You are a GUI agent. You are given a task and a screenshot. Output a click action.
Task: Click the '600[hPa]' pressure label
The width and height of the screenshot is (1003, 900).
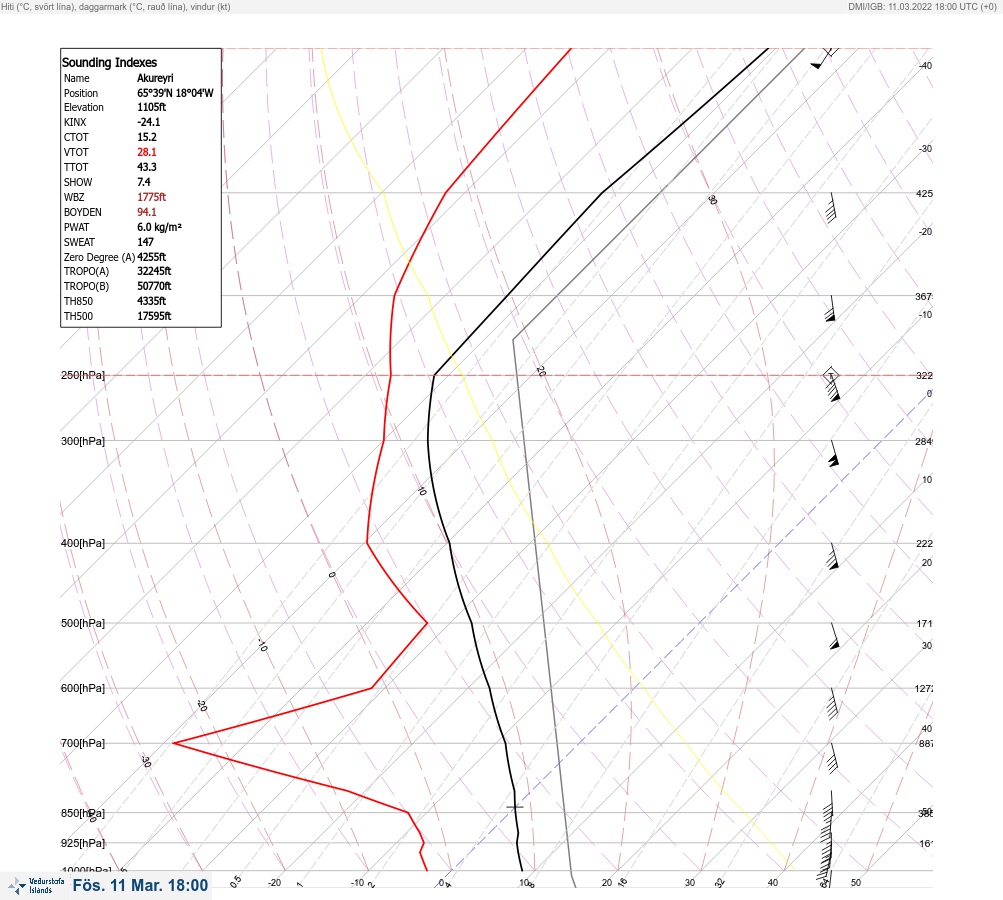pos(83,688)
